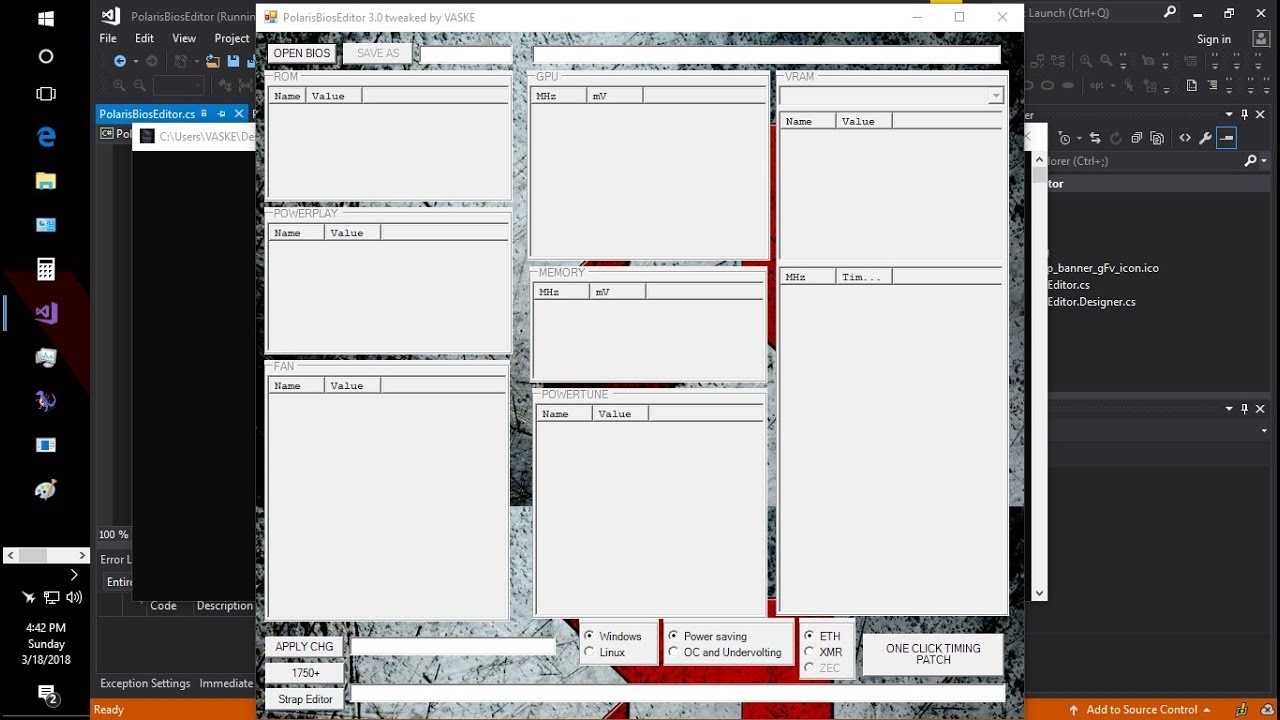Switch to Exception Settings tab

[145, 683]
